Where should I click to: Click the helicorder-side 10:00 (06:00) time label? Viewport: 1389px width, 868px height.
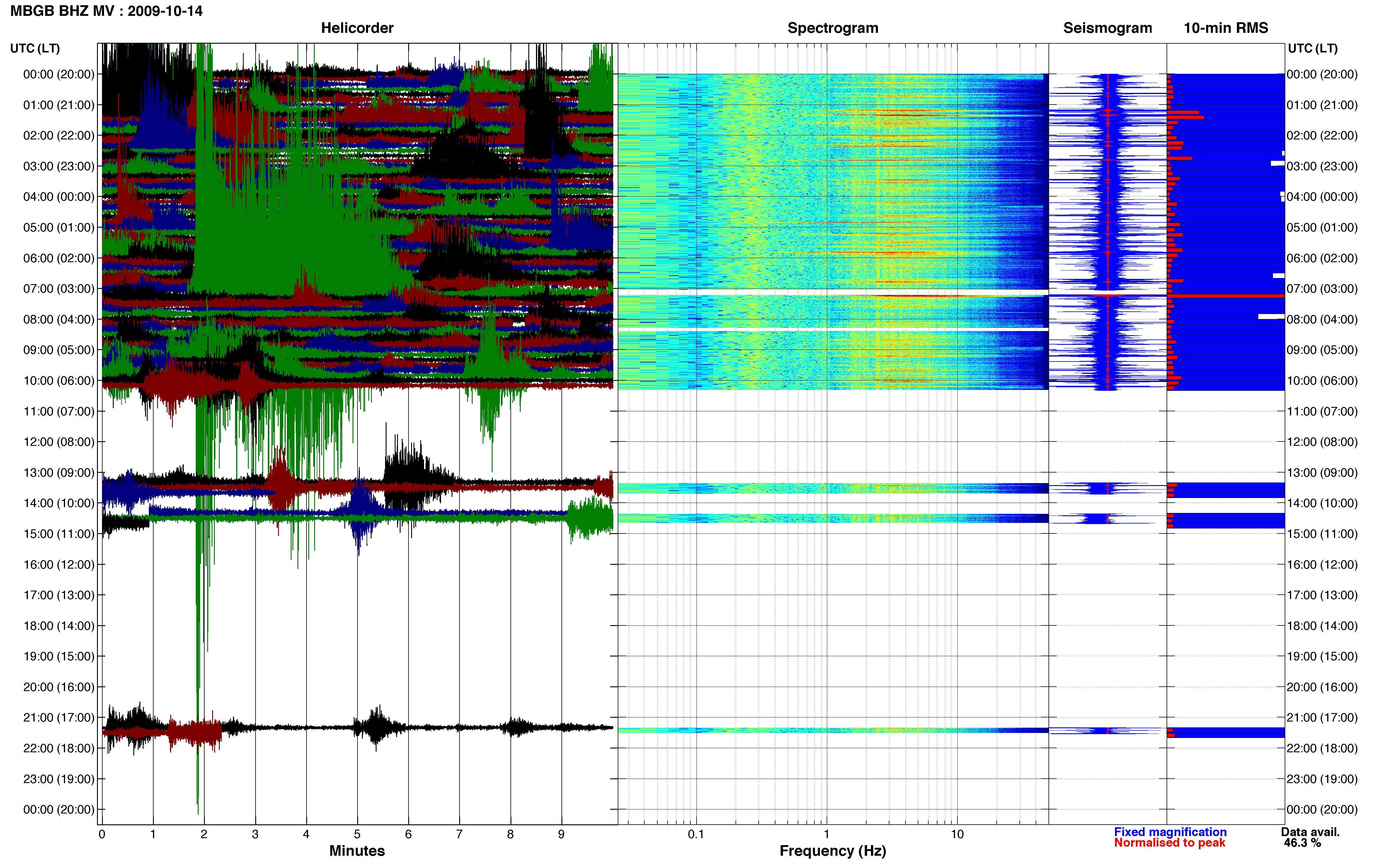(x=59, y=381)
